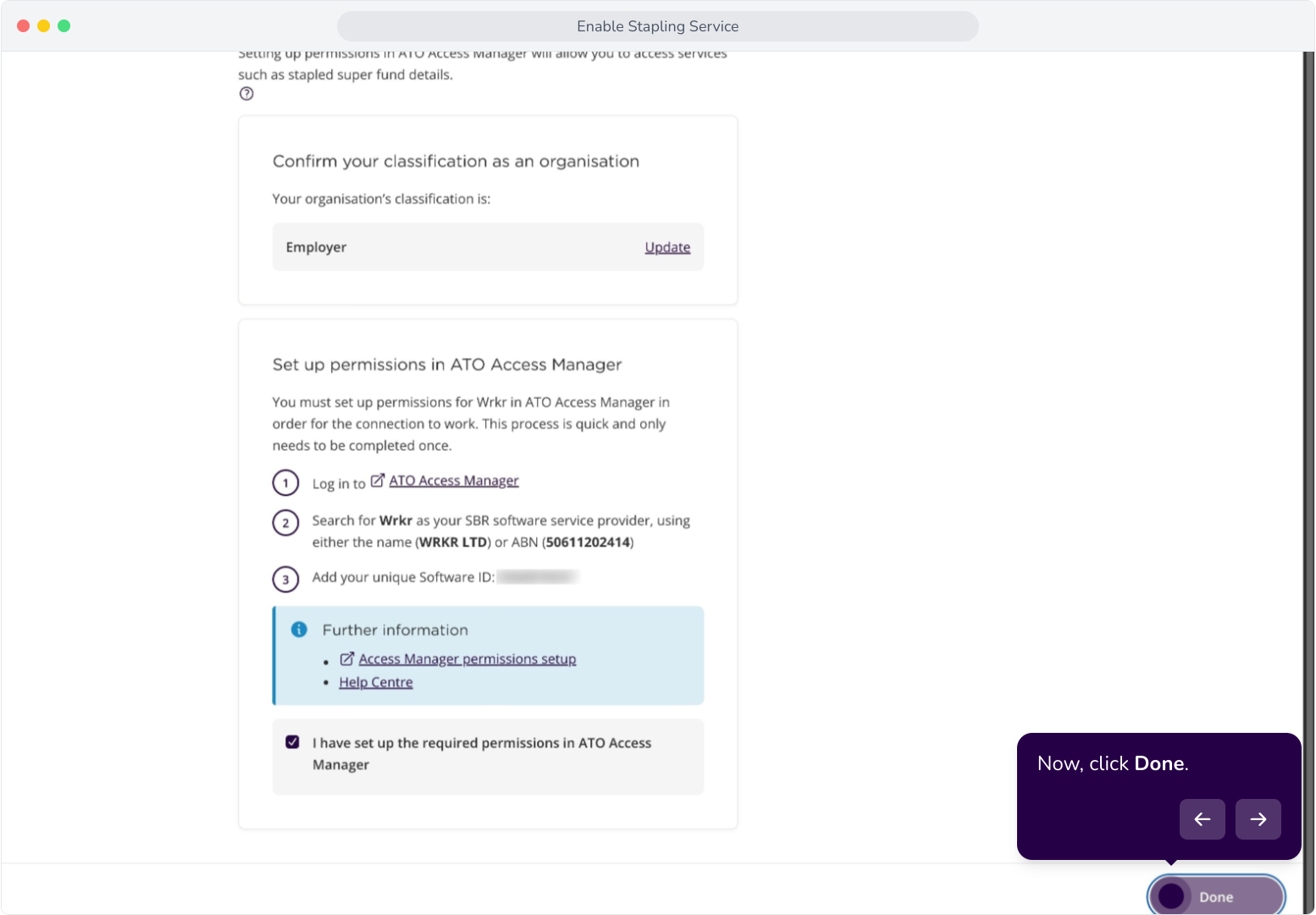Click the blurred Software ID value
1316x915 pixels.
point(537,577)
